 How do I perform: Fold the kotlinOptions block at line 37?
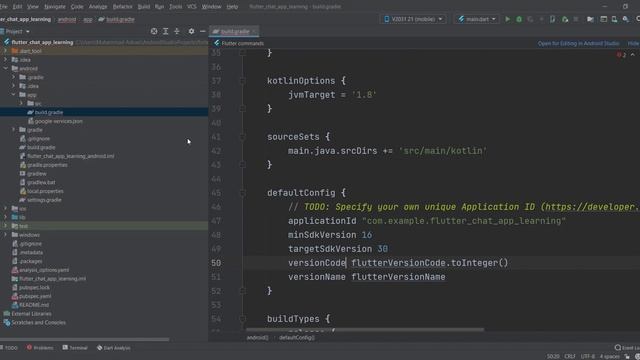(x=242, y=81)
